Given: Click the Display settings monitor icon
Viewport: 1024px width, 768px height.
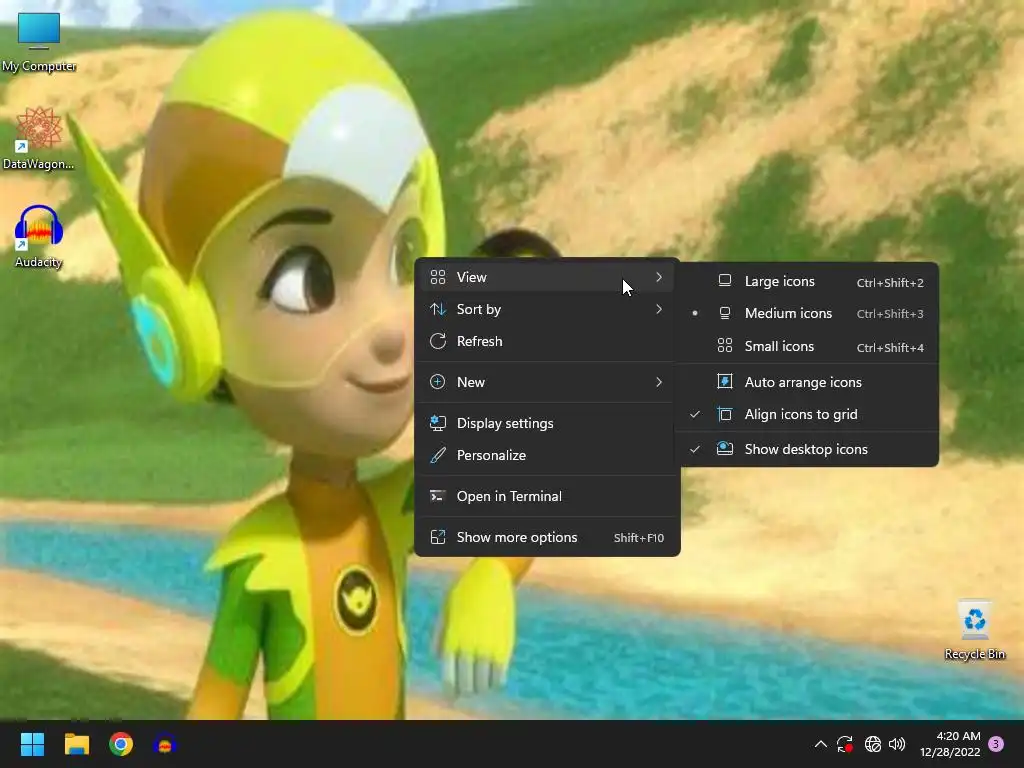Looking at the screenshot, I should (438, 423).
